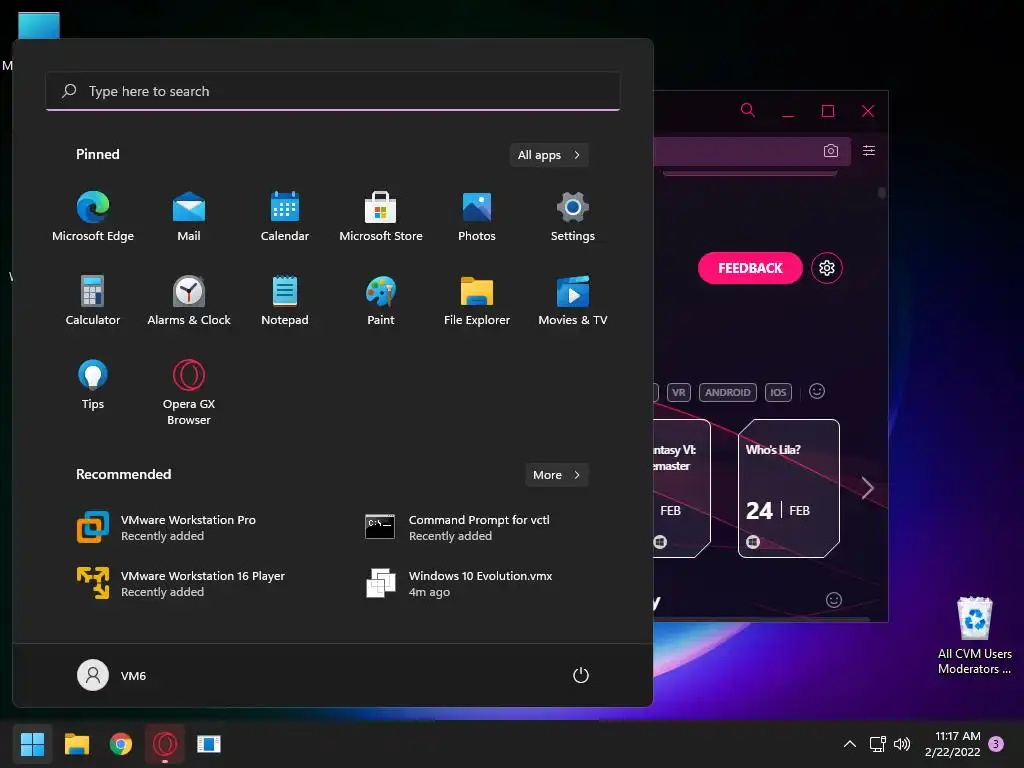Viewport: 1024px width, 768px height.
Task: Open Microsoft Store pinned app
Action: (381, 217)
